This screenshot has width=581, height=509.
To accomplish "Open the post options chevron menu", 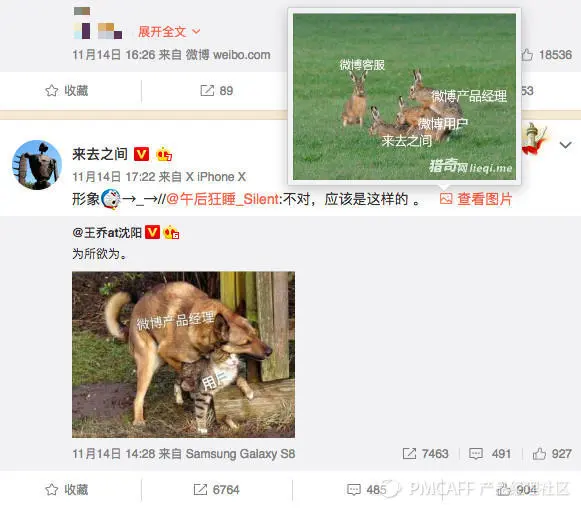I will 565,145.
